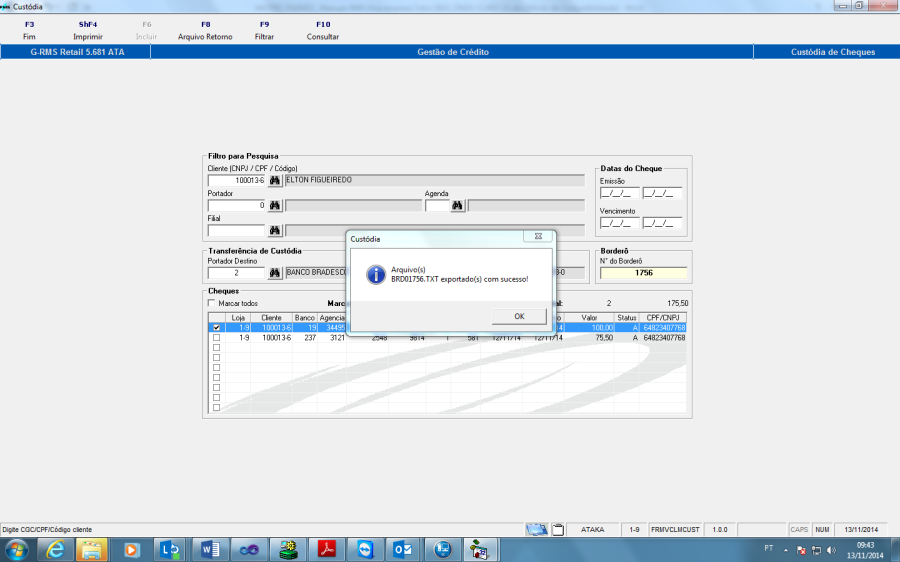The height and width of the screenshot is (562, 900).
Task: Uncheck the selected cheque row for bank 19
Action: (216, 328)
